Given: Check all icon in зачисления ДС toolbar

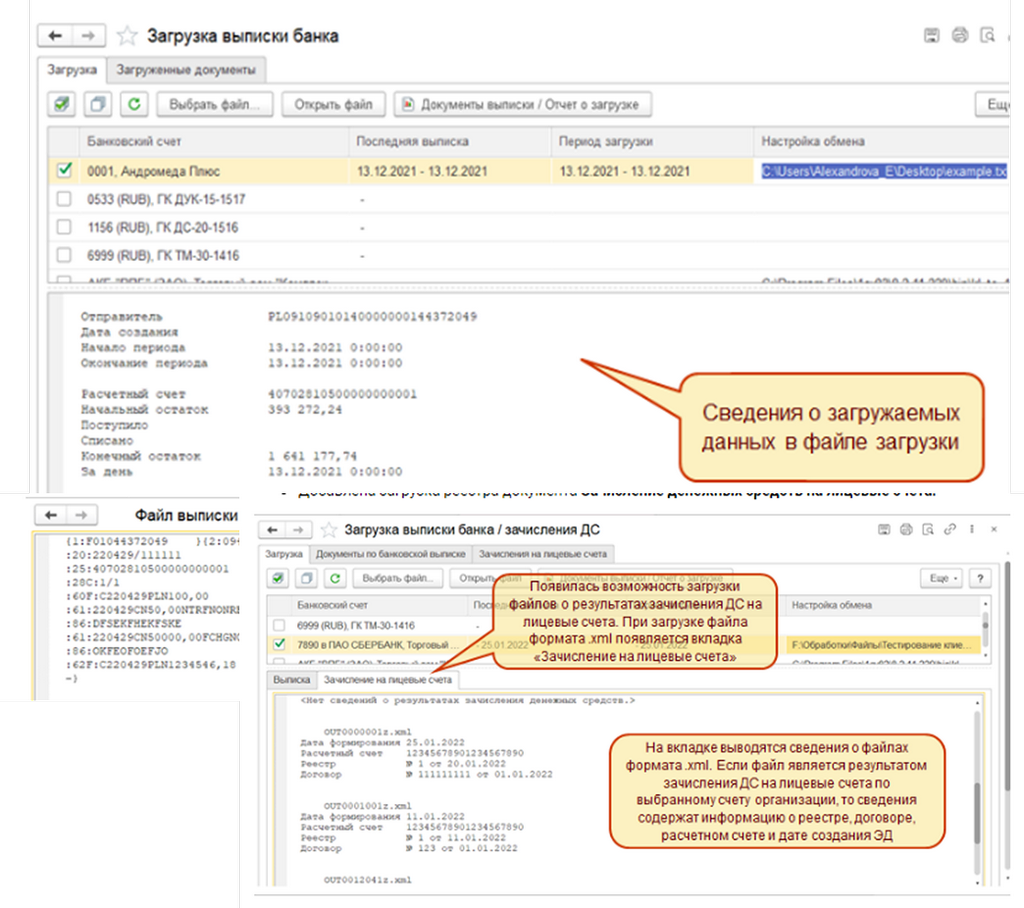Looking at the screenshot, I should (278, 578).
